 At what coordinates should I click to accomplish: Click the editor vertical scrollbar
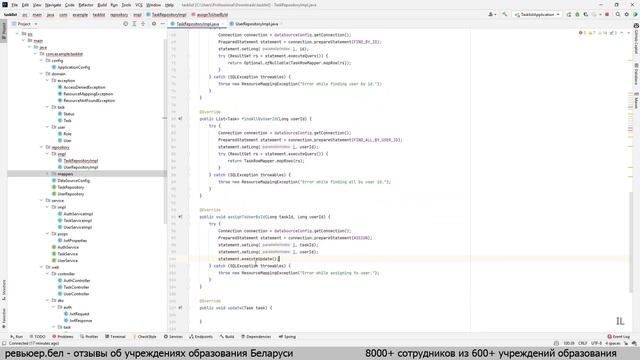631,241
